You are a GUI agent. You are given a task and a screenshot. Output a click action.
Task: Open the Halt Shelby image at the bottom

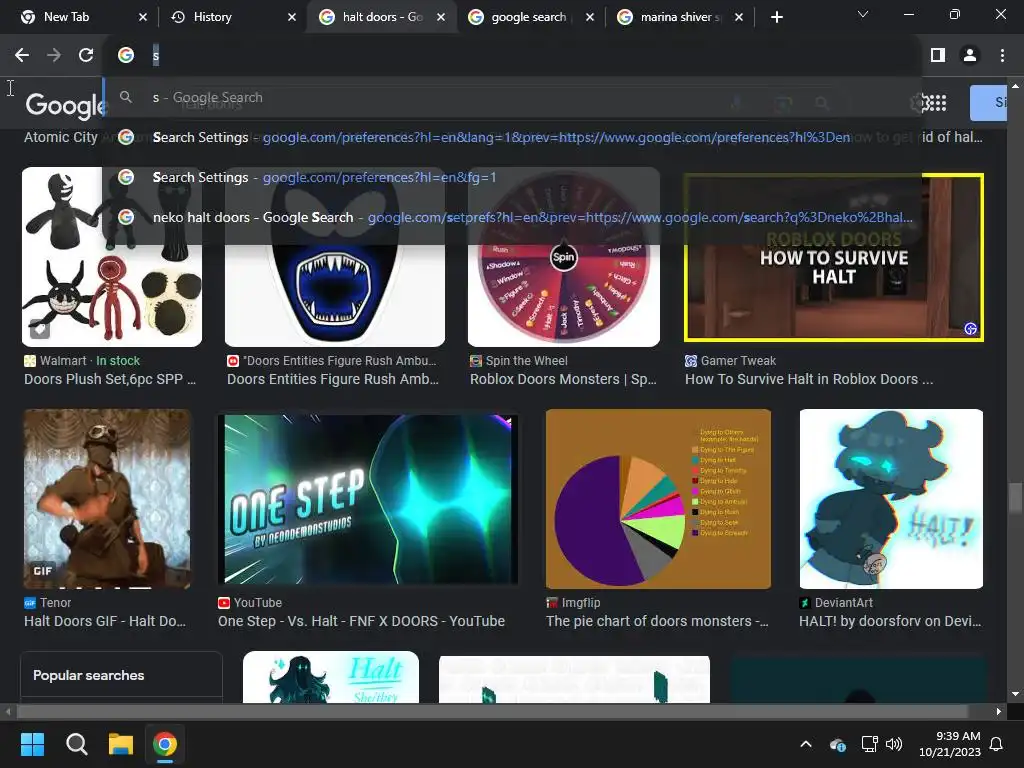330,677
